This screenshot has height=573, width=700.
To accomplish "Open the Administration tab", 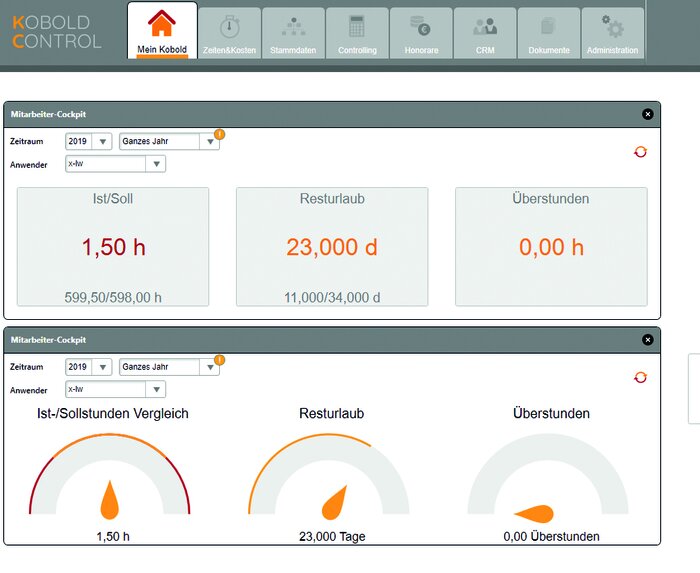I will (612, 33).
